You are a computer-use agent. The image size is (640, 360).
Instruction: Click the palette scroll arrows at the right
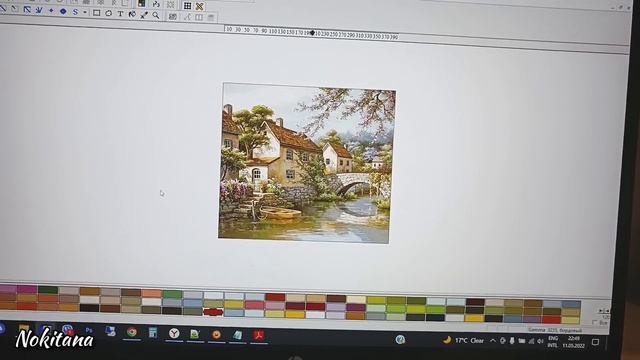tap(603, 311)
